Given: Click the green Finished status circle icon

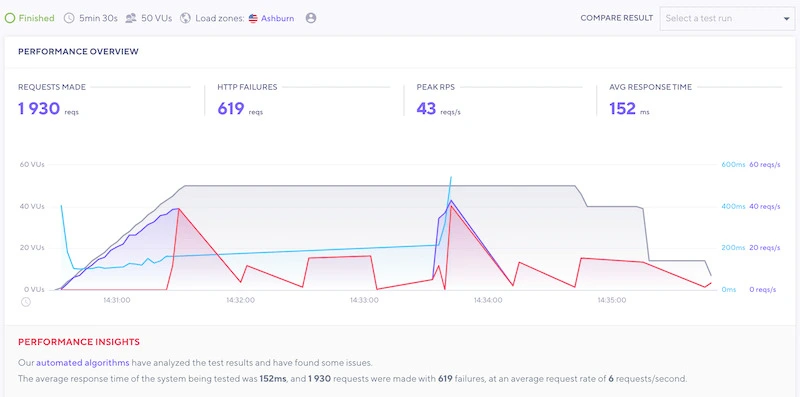Looking at the screenshot, I should click(10, 18).
